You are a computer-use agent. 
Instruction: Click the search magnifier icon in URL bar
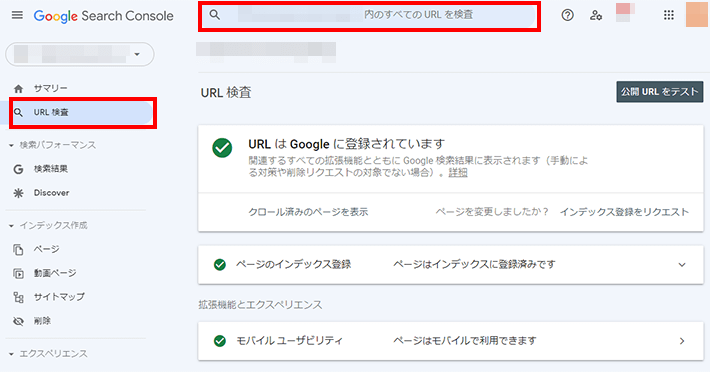[215, 15]
